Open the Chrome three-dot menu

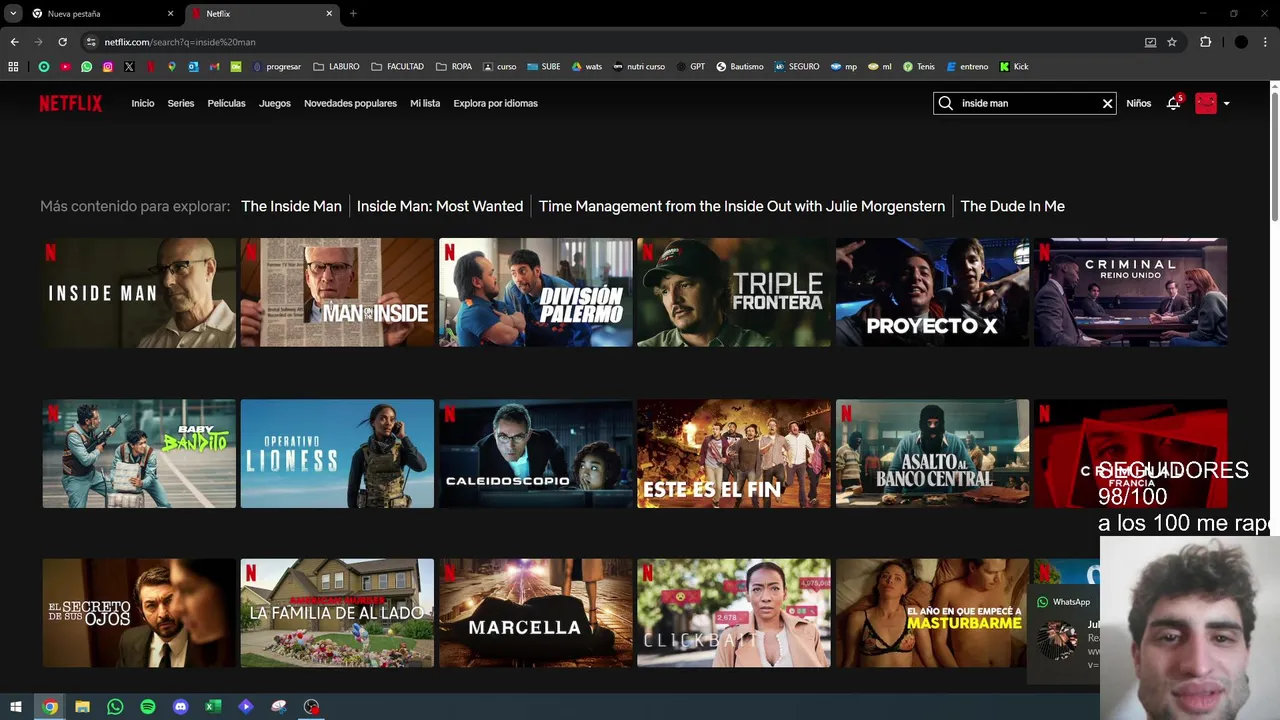coord(1266,42)
